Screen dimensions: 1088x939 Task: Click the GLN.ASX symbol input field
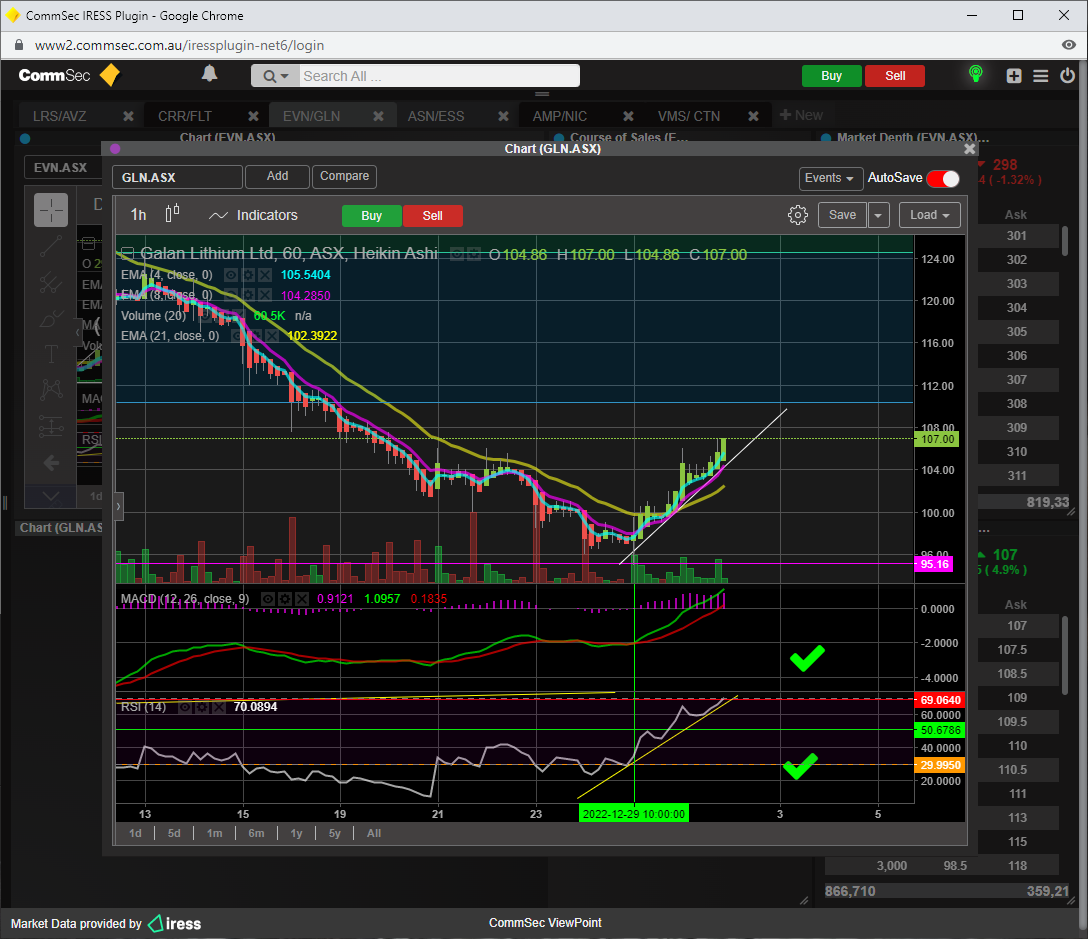[177, 178]
